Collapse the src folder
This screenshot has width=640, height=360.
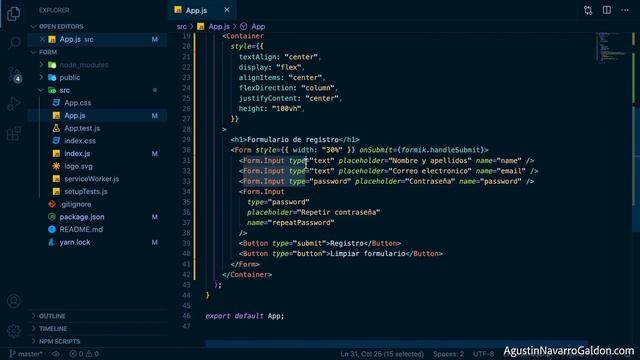(x=98, y=90)
